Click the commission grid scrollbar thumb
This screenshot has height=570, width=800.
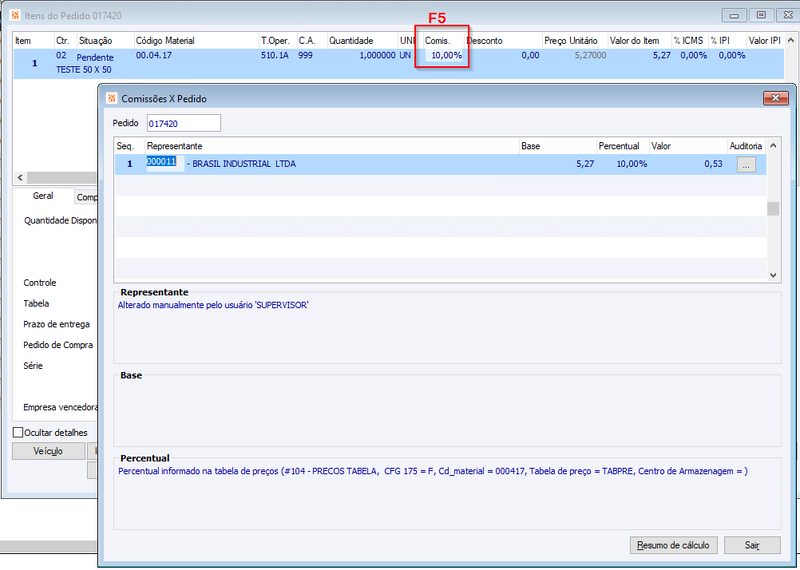click(x=773, y=209)
